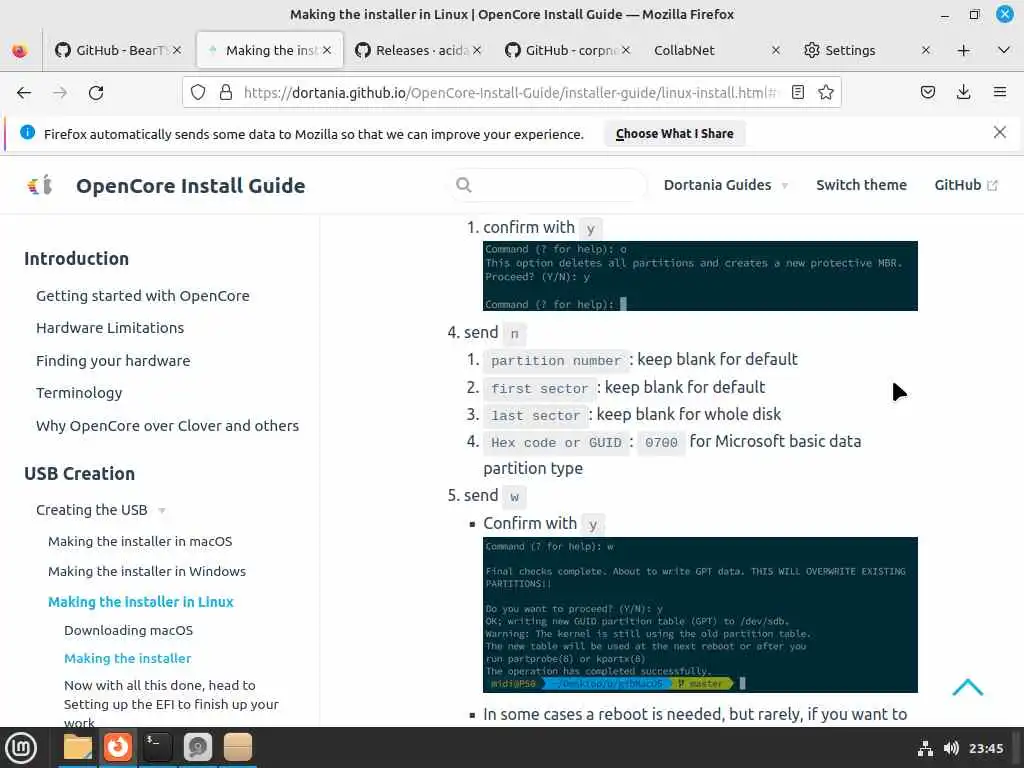The image size is (1024, 768).
Task: Click the tan archive taskbar icon
Action: (238, 747)
